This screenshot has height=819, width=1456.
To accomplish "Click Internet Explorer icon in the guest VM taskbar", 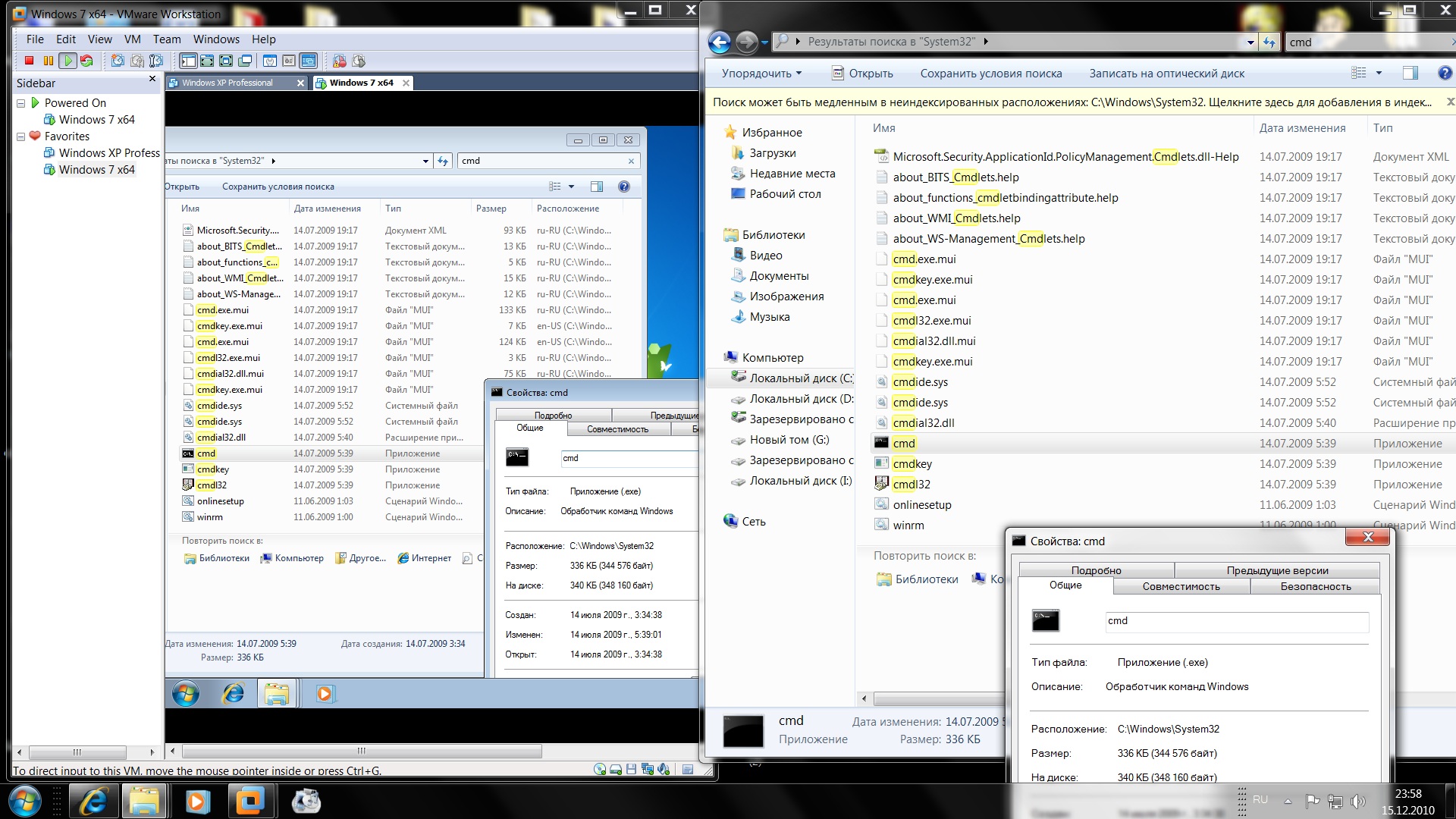I will pos(234,693).
